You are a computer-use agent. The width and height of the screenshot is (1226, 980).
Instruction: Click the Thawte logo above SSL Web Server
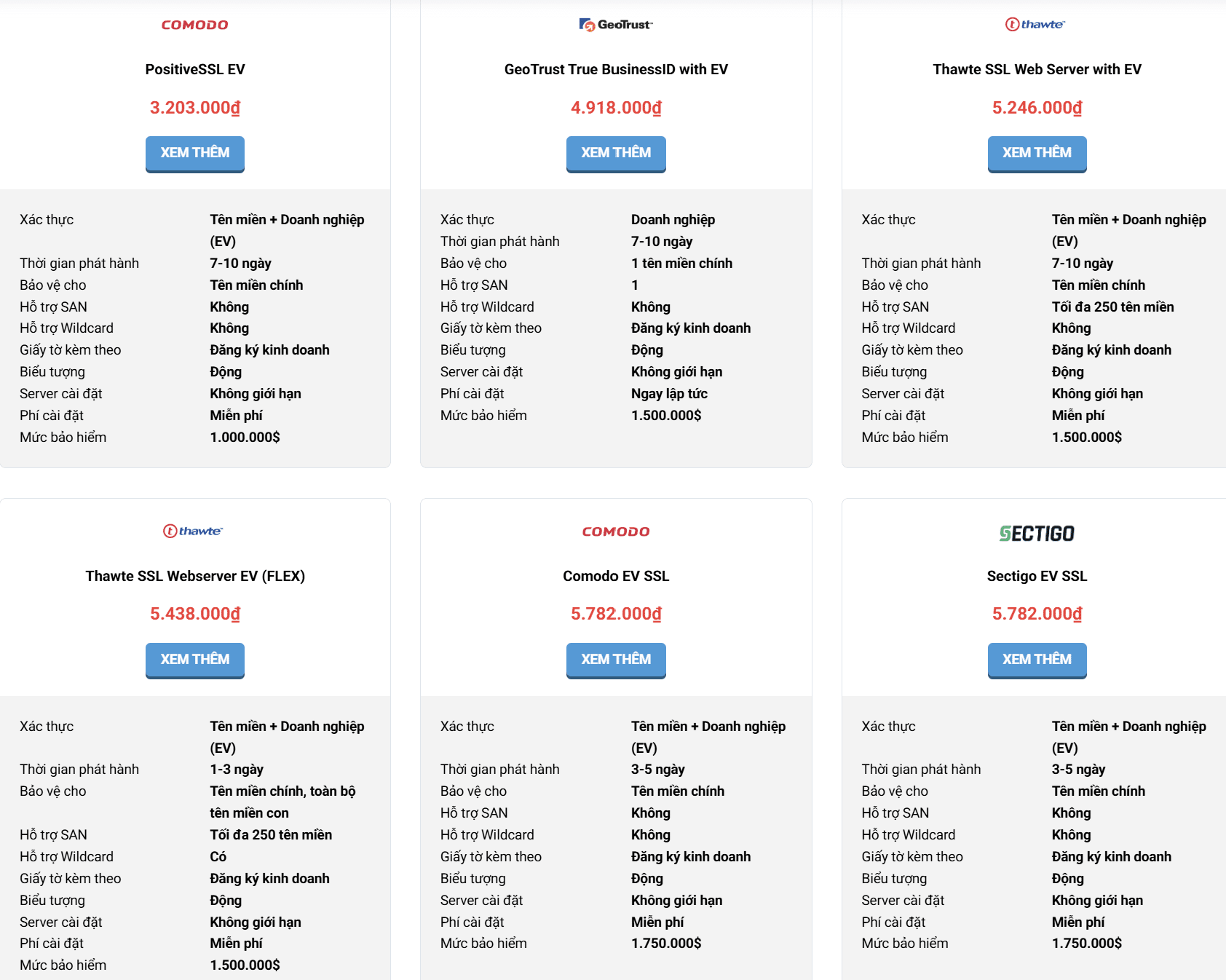coord(1035,24)
